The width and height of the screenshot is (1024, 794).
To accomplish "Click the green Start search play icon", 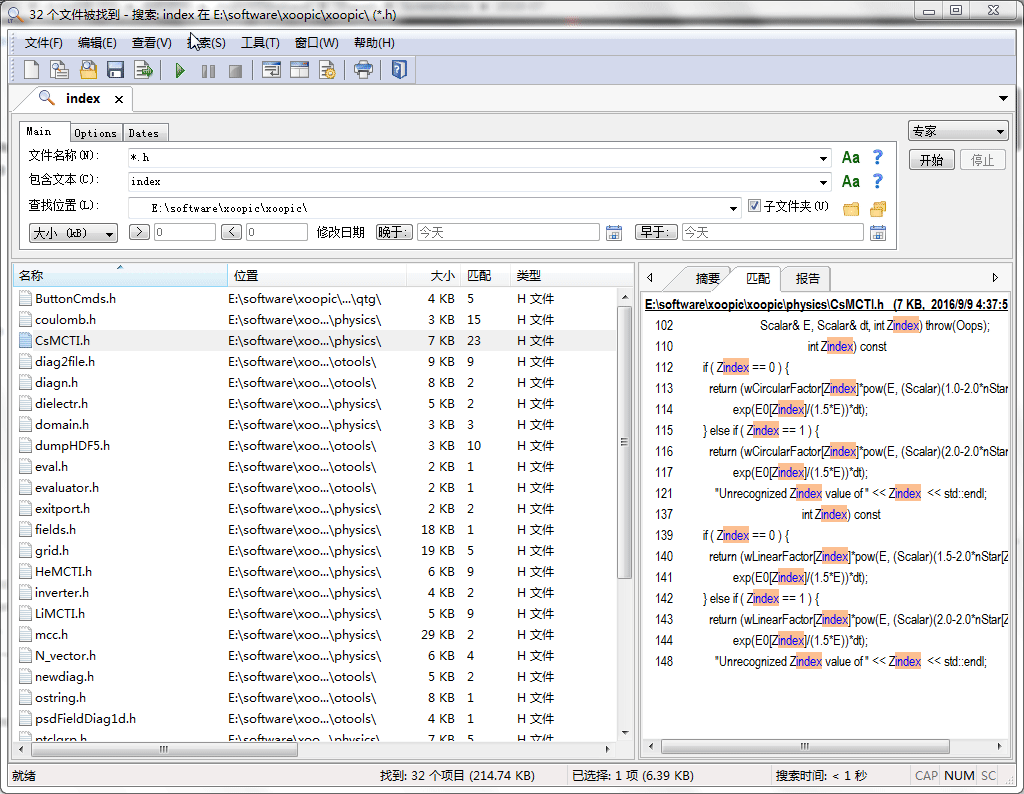I will [180, 70].
